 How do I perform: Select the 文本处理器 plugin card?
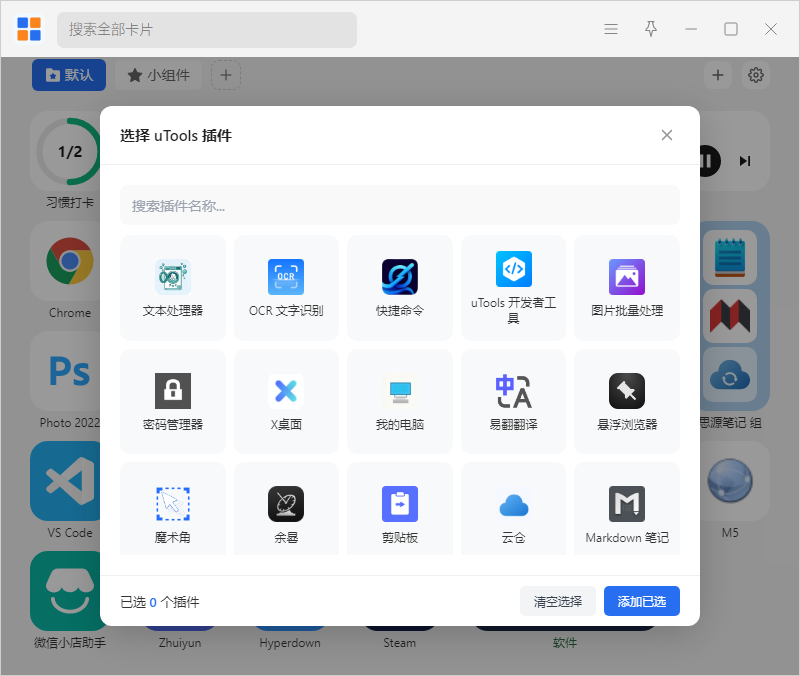click(172, 288)
